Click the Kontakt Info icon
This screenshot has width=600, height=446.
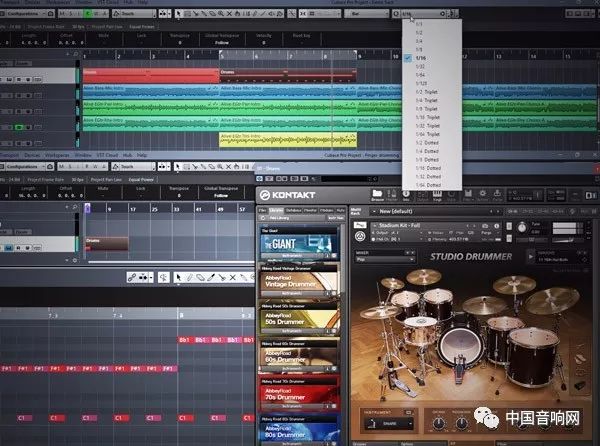click(406, 195)
